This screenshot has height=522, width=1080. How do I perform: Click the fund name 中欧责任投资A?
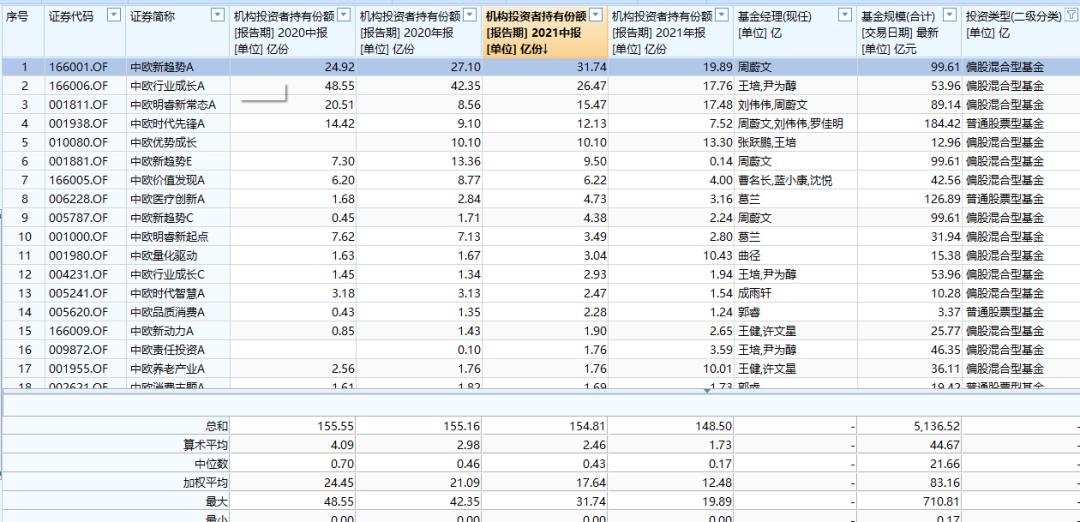click(x=167, y=350)
